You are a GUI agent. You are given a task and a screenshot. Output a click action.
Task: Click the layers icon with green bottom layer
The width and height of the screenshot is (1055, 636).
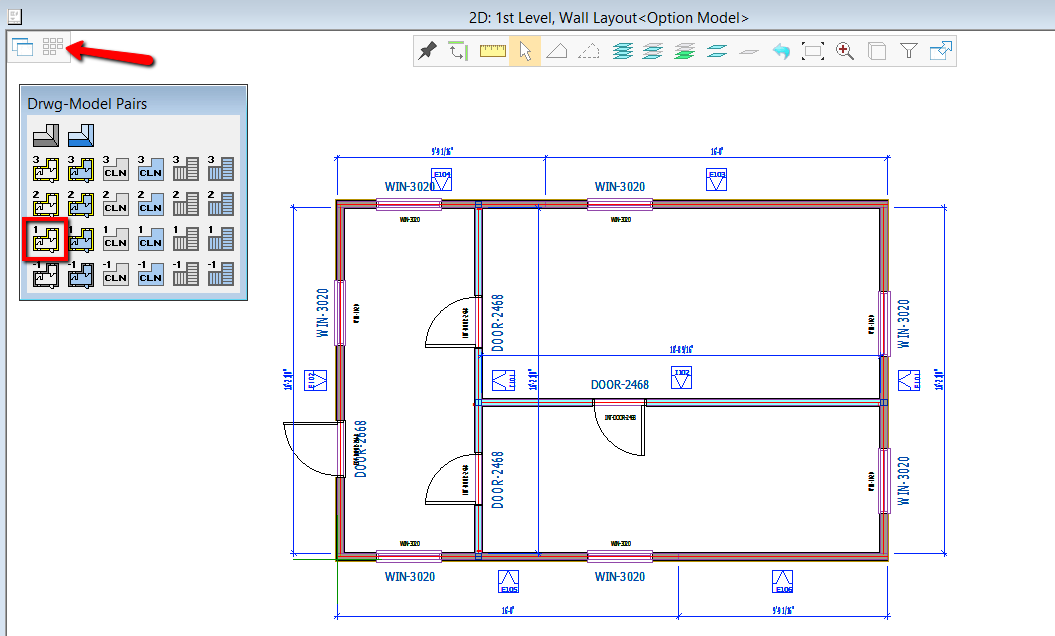coord(685,51)
